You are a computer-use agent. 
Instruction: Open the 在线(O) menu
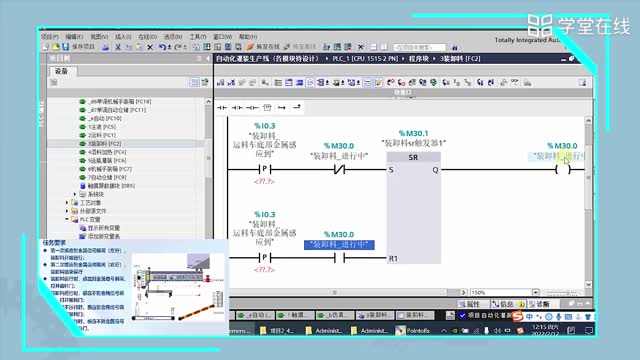pyautogui.click(x=148, y=37)
